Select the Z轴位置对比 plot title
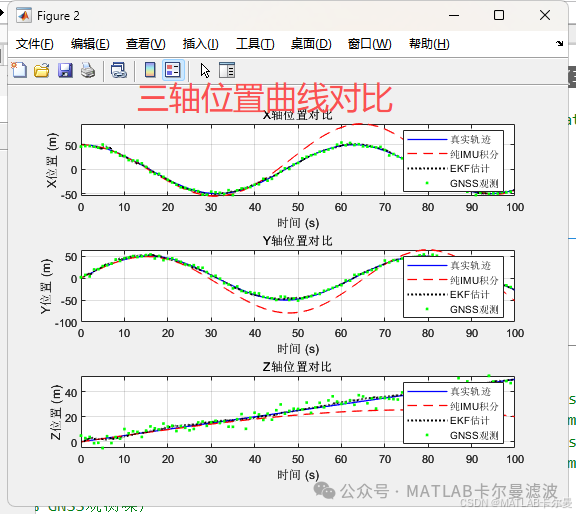Image resolution: width=576 pixels, height=514 pixels. click(x=297, y=367)
